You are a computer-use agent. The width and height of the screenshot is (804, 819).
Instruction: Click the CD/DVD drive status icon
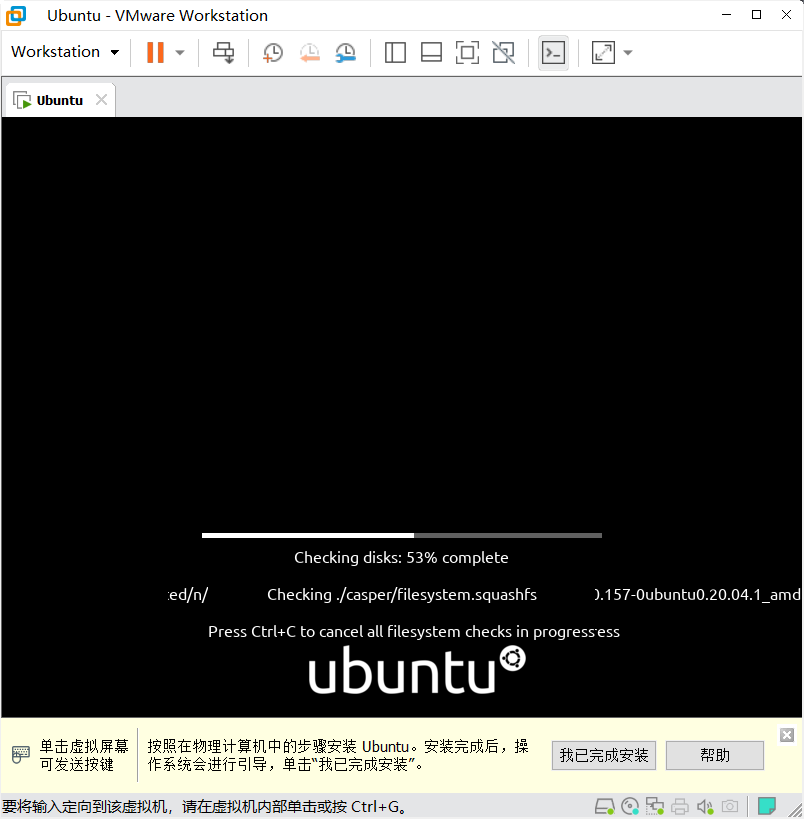[630, 806]
